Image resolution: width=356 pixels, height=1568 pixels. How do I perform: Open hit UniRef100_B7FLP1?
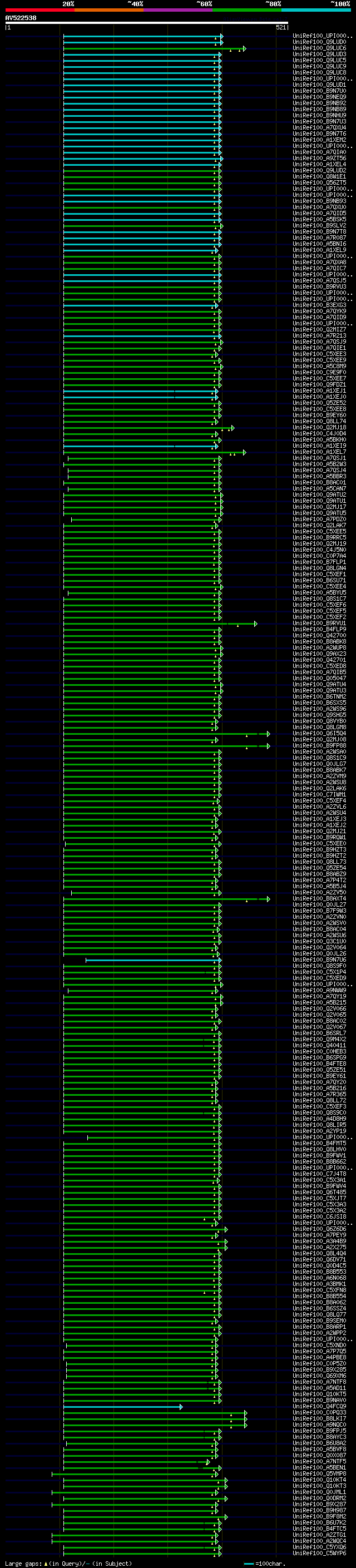(x=319, y=562)
